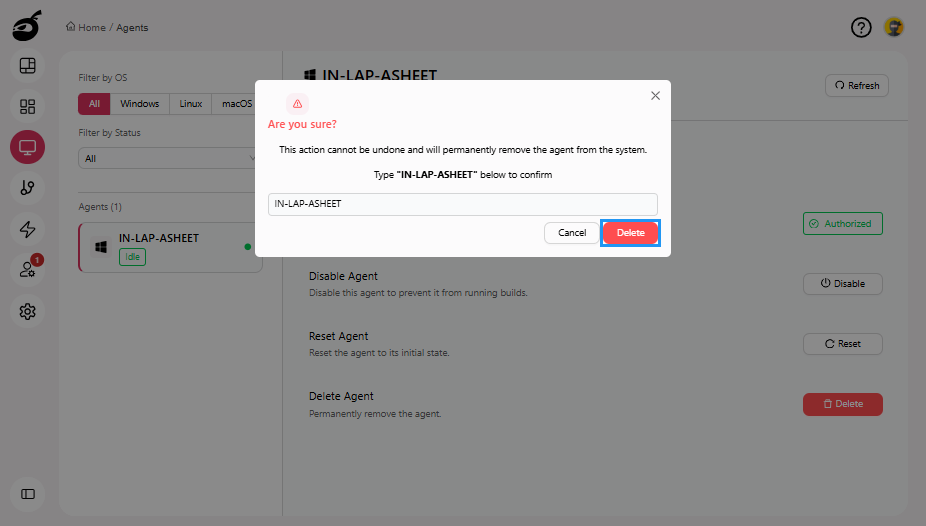The image size is (926, 526).
Task: Select the Agents monitor icon in sidebar
Action: pos(27,147)
